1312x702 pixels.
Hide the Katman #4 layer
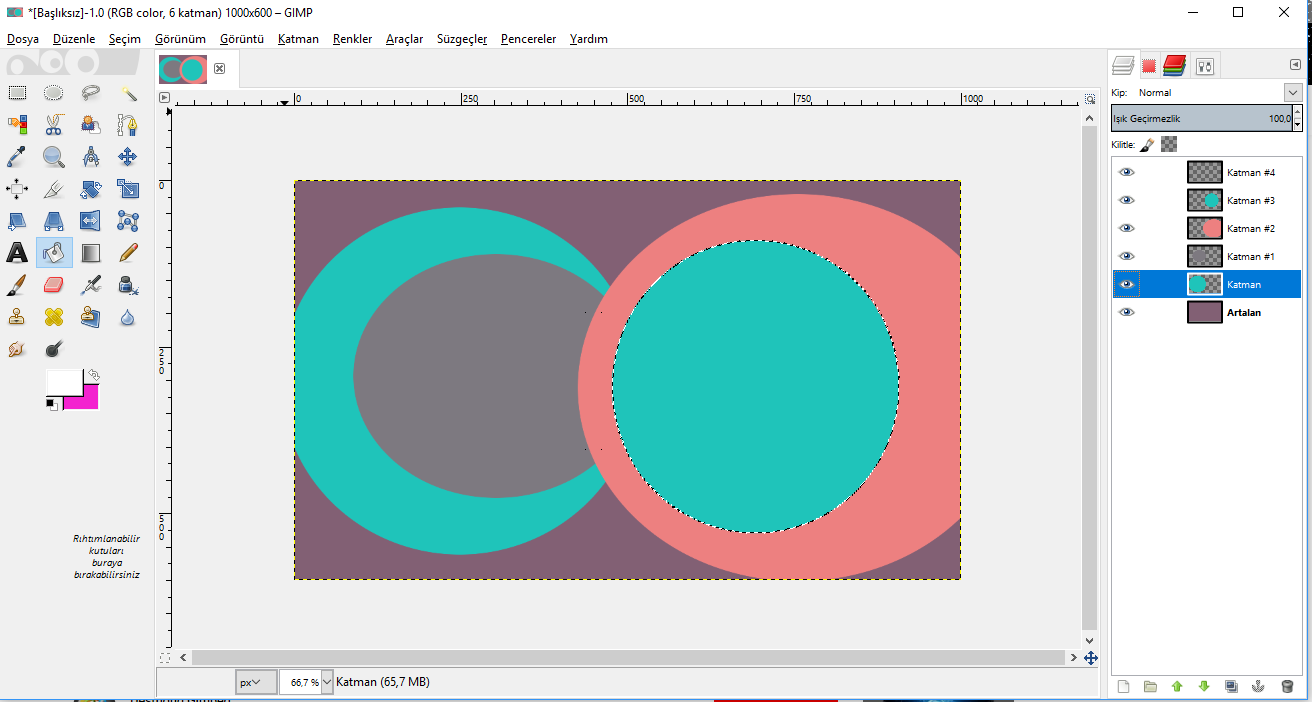click(1127, 172)
